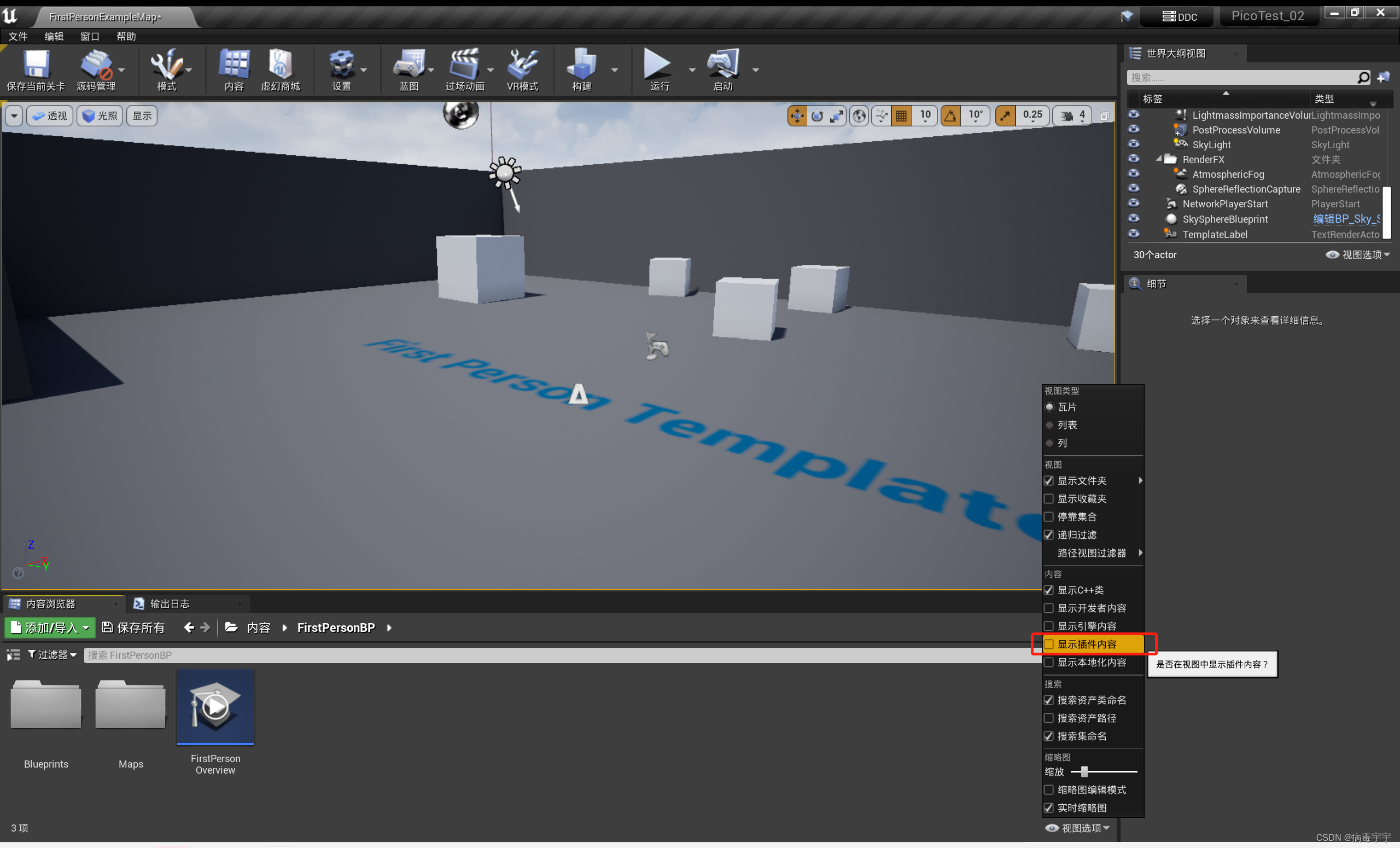Viewport: 1400px width, 848px height.
Task: Switch to the 输出日志 tab
Action: point(170,604)
